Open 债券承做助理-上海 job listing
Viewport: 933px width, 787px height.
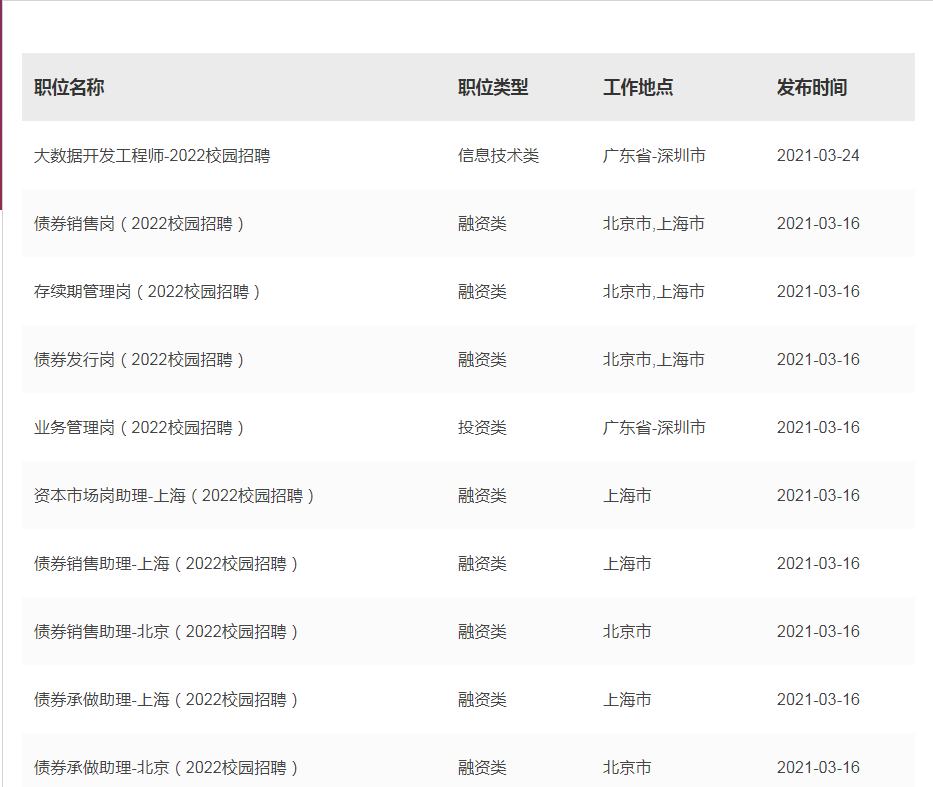click(167, 700)
